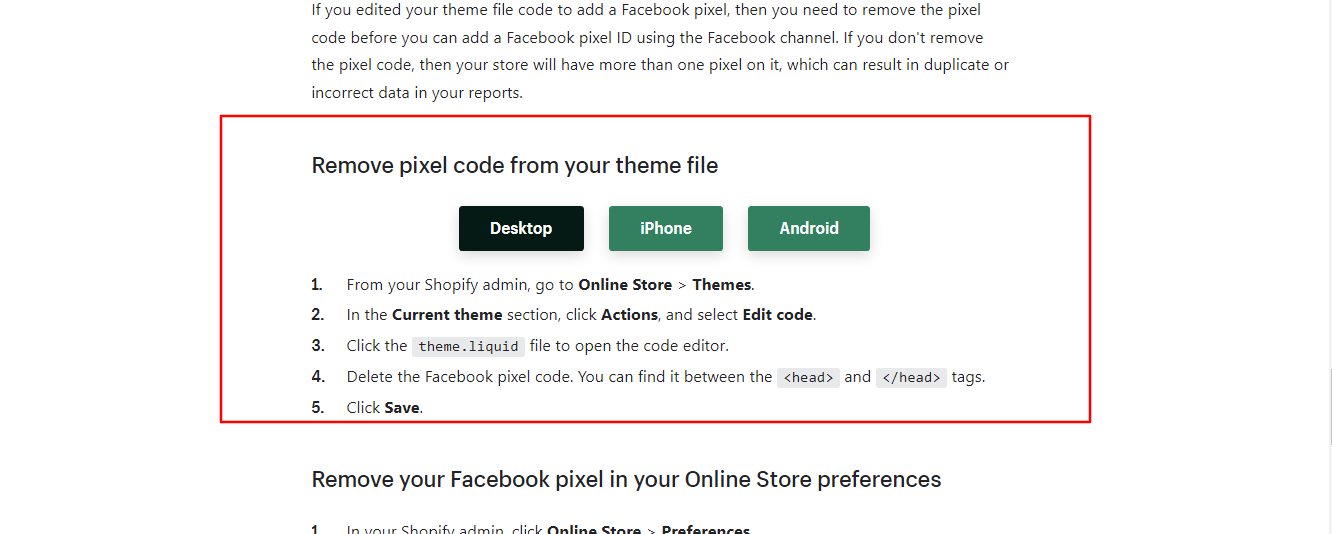Click the intro paragraph about duplicate pixel data
1332x534 pixels.
coord(660,51)
